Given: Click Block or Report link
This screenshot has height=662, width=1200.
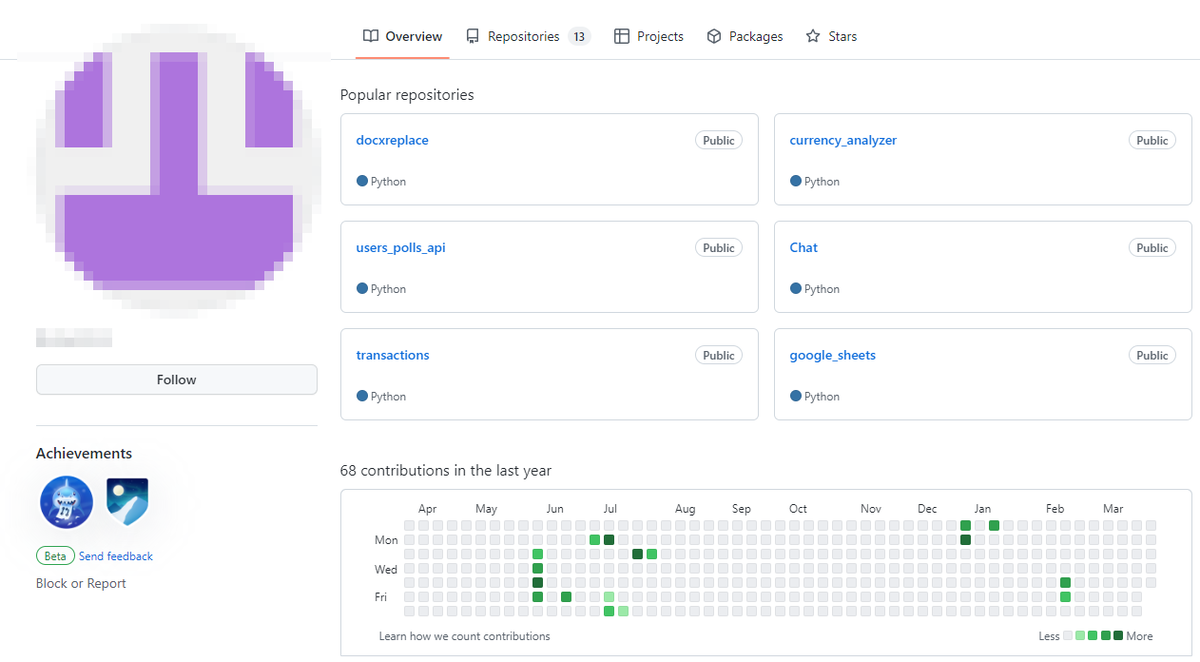Looking at the screenshot, I should 81,583.
